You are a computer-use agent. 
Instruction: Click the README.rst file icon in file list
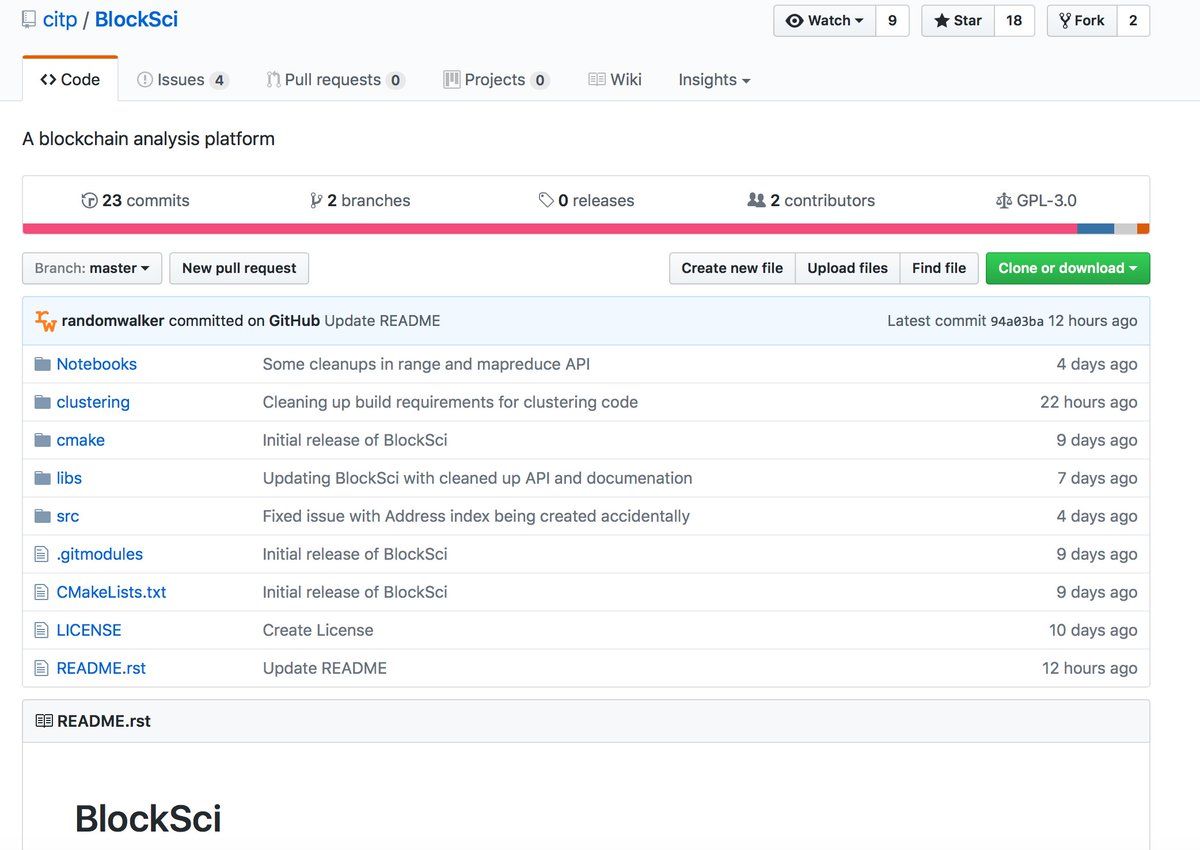coord(41,668)
